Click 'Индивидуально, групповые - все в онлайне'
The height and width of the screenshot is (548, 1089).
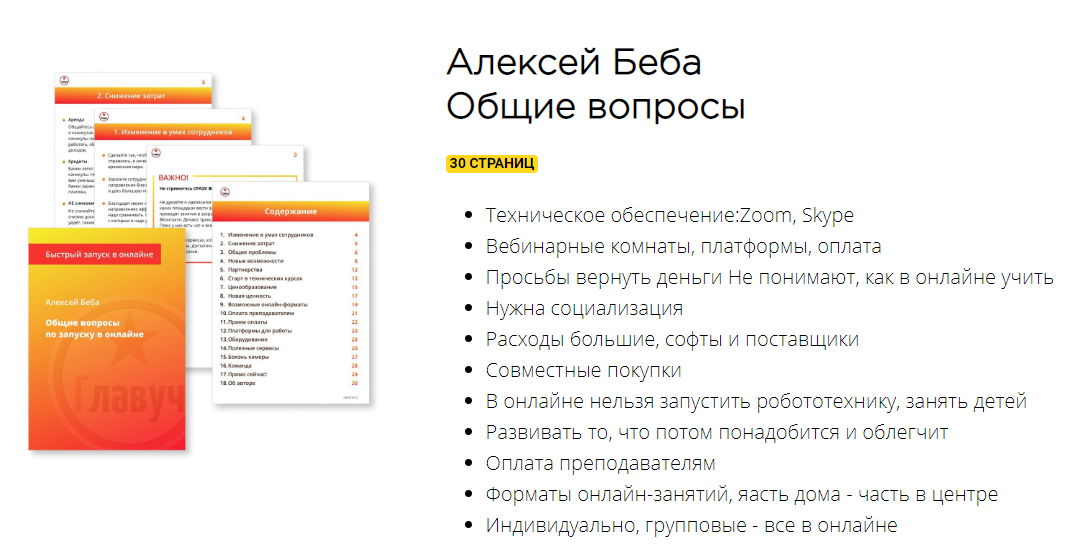coord(691,526)
